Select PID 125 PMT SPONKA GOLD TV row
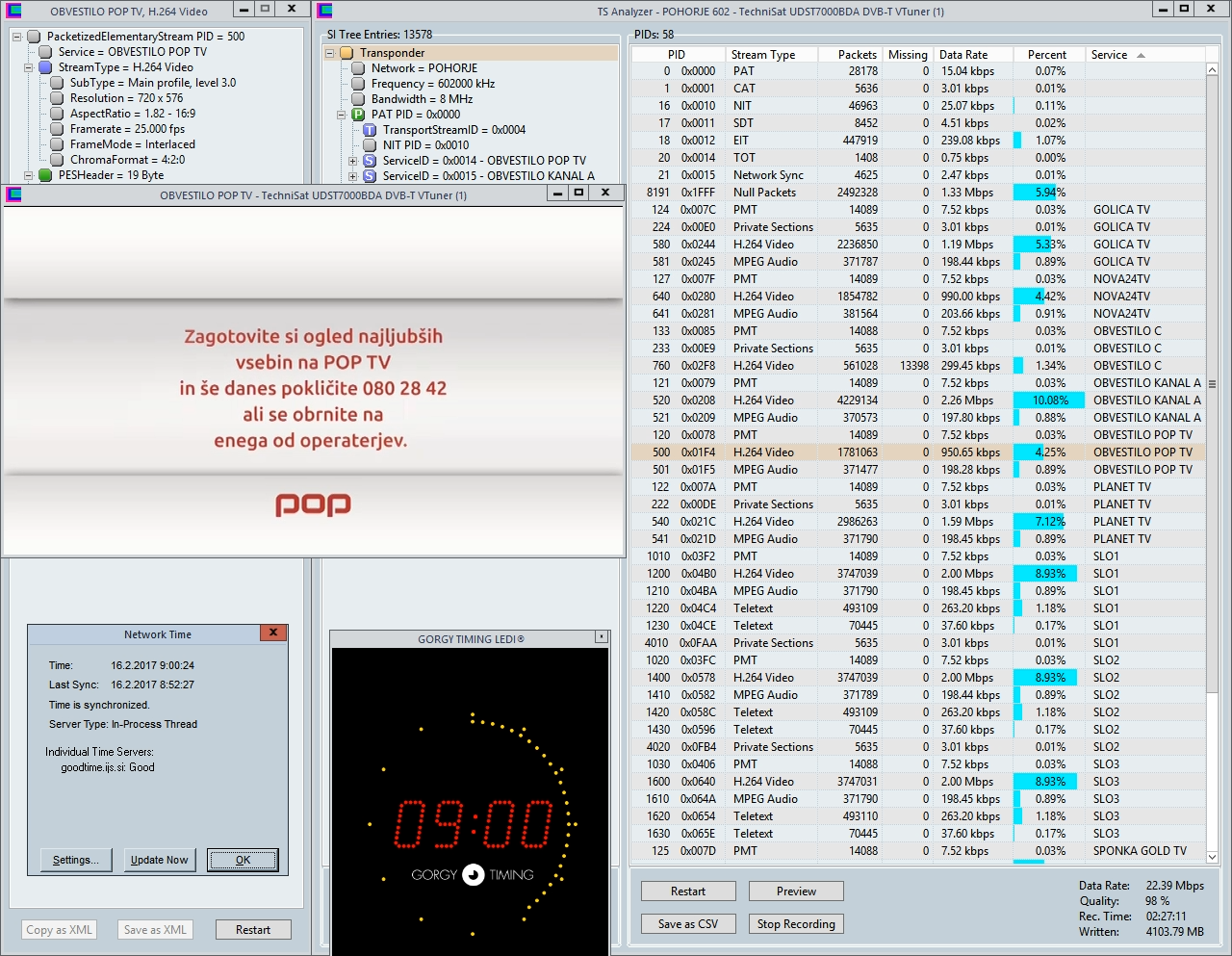 [918, 851]
